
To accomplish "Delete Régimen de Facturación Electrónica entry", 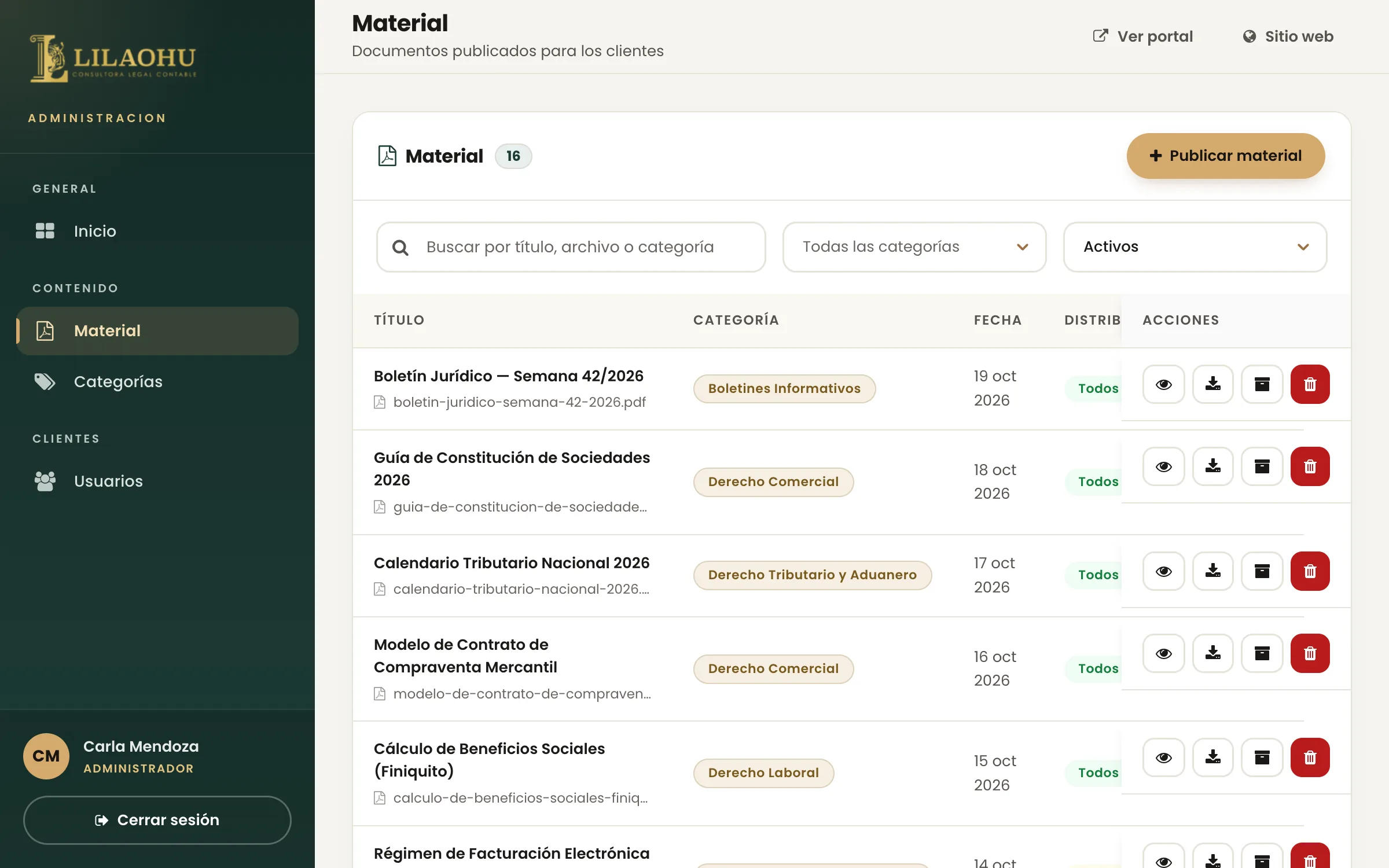I will point(1310,856).
